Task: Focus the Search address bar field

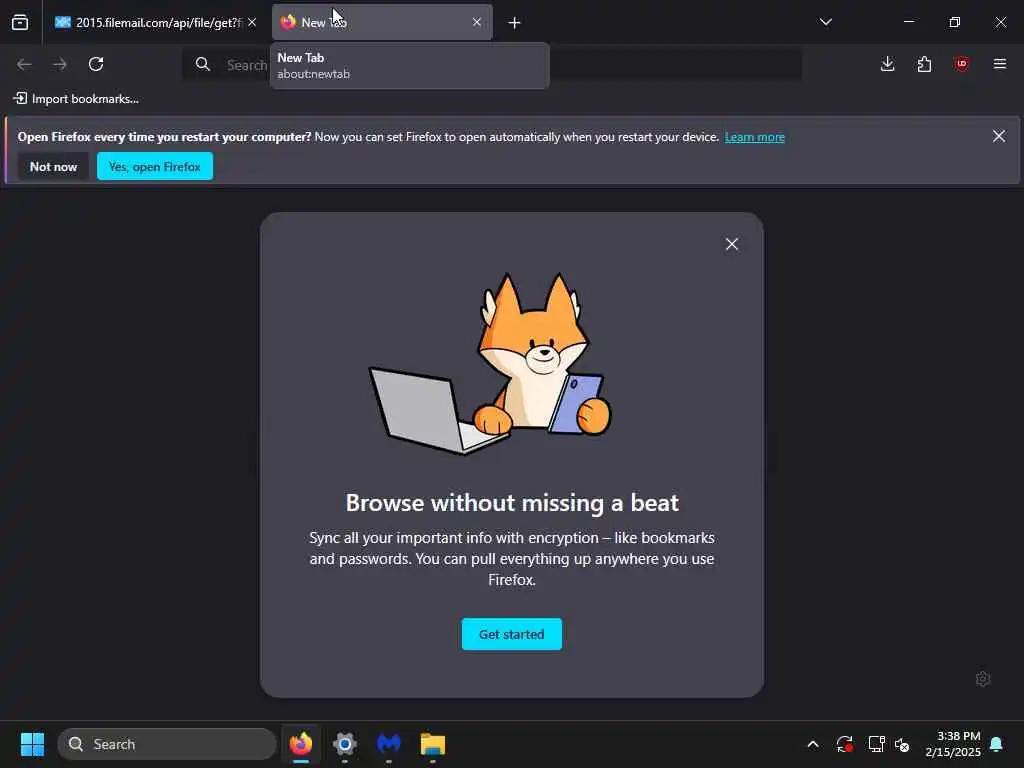Action: tap(492, 65)
